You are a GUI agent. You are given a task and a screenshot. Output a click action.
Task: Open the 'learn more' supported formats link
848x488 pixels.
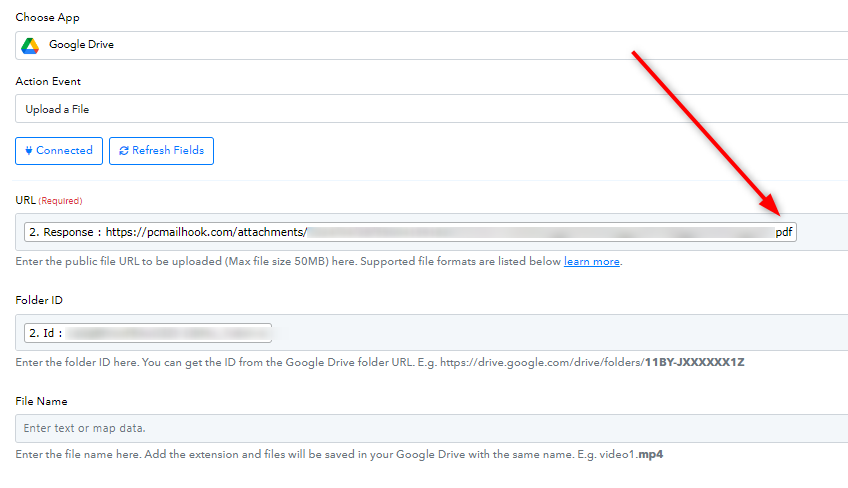(592, 261)
